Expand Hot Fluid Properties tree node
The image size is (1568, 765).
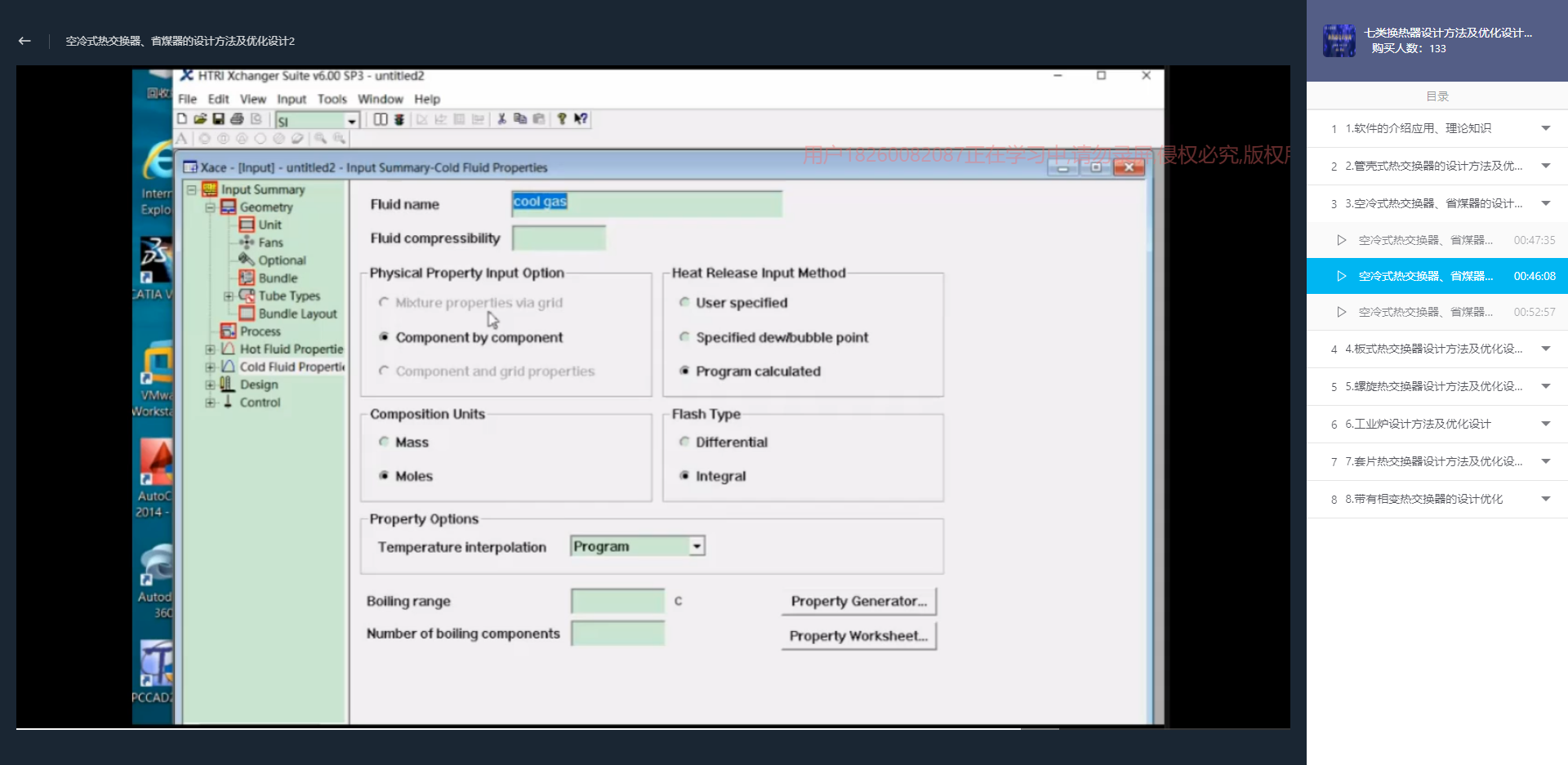tap(210, 349)
